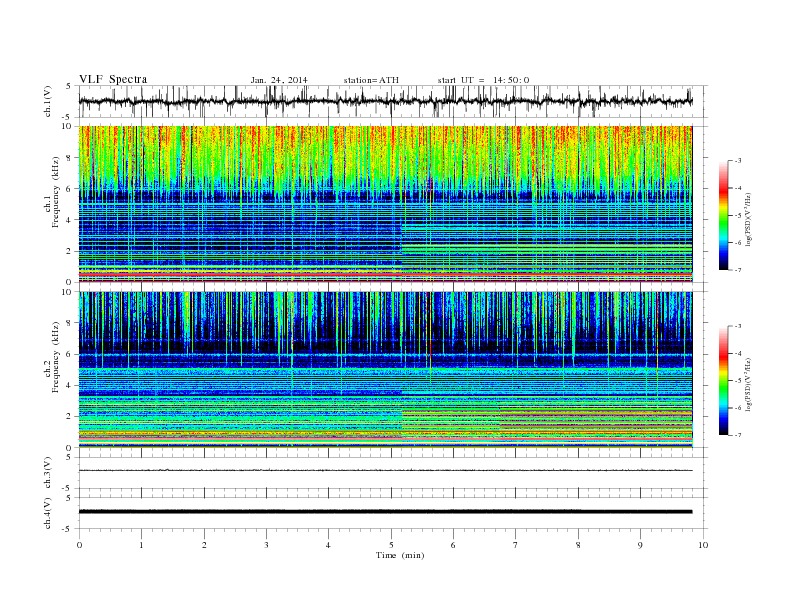Click time-axis tick label "9" at bottom

click(640, 545)
